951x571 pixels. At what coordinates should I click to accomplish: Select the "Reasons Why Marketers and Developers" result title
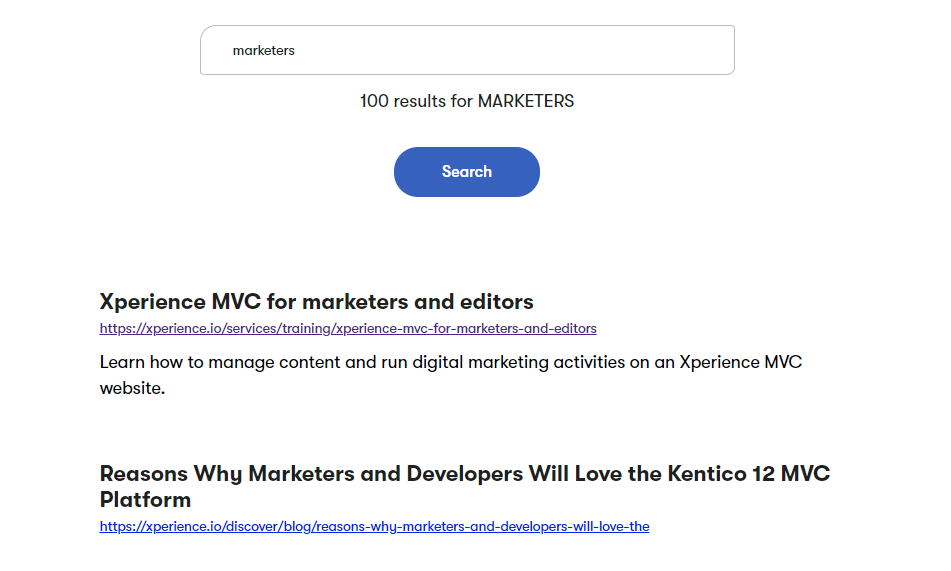pos(465,486)
